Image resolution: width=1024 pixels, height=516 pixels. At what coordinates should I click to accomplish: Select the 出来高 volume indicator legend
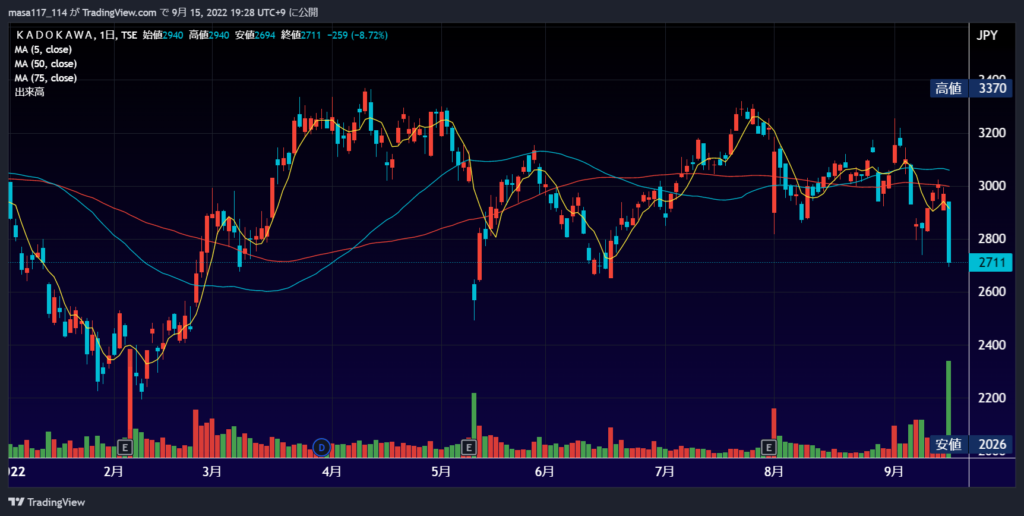click(x=29, y=93)
